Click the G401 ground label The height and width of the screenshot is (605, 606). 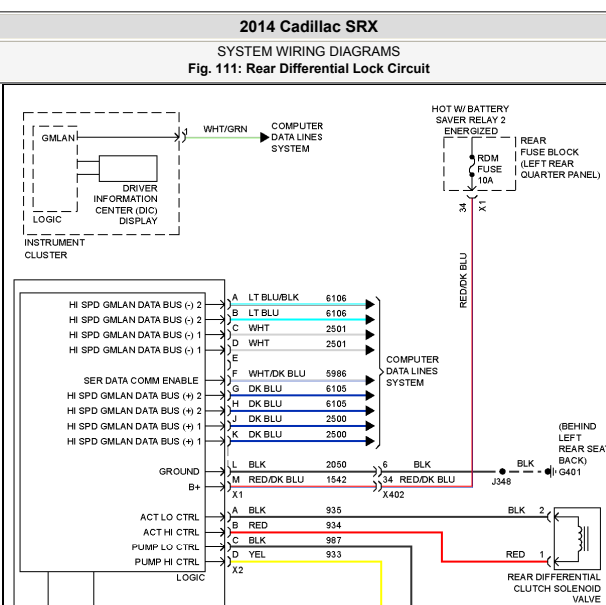coord(570,472)
